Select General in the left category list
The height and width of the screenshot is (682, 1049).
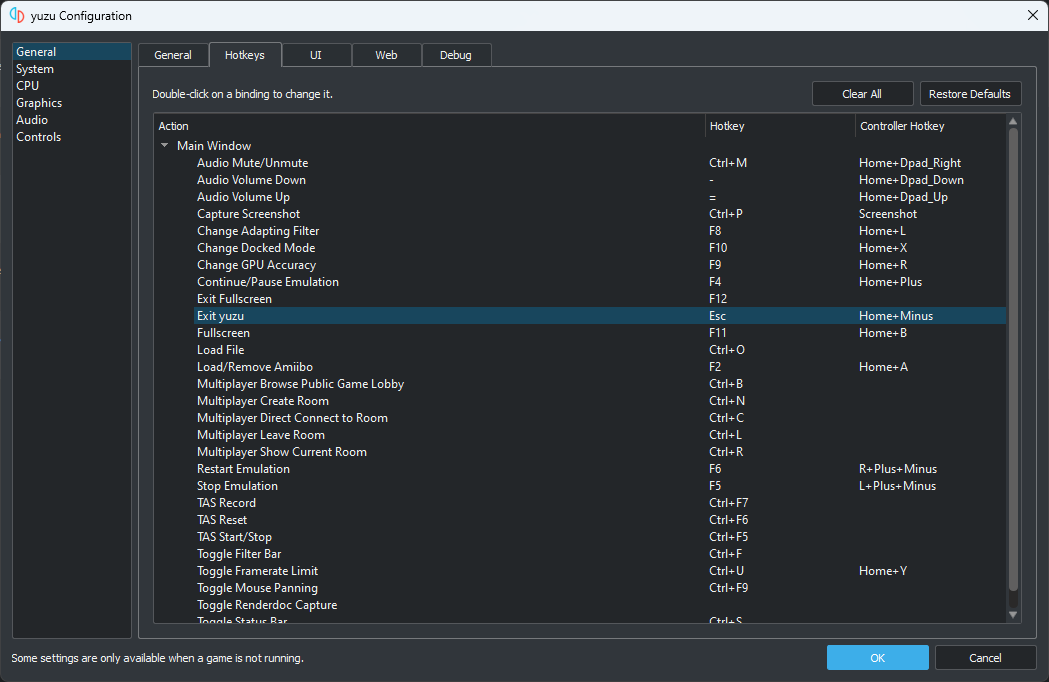72,52
